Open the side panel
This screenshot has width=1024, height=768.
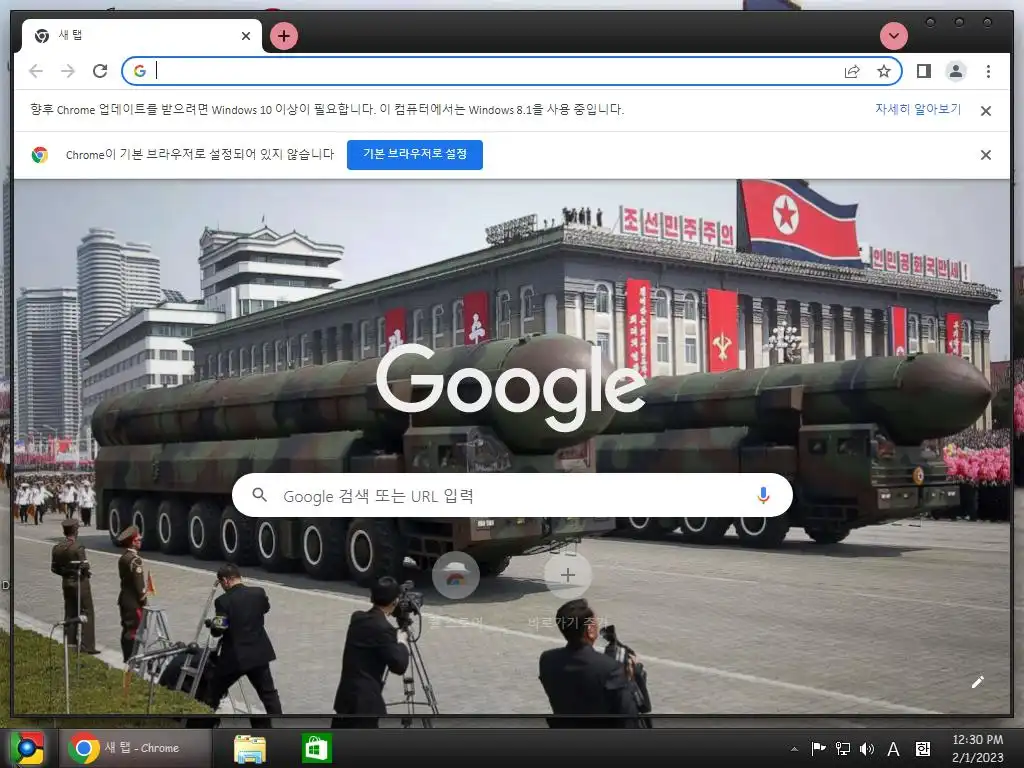click(923, 71)
